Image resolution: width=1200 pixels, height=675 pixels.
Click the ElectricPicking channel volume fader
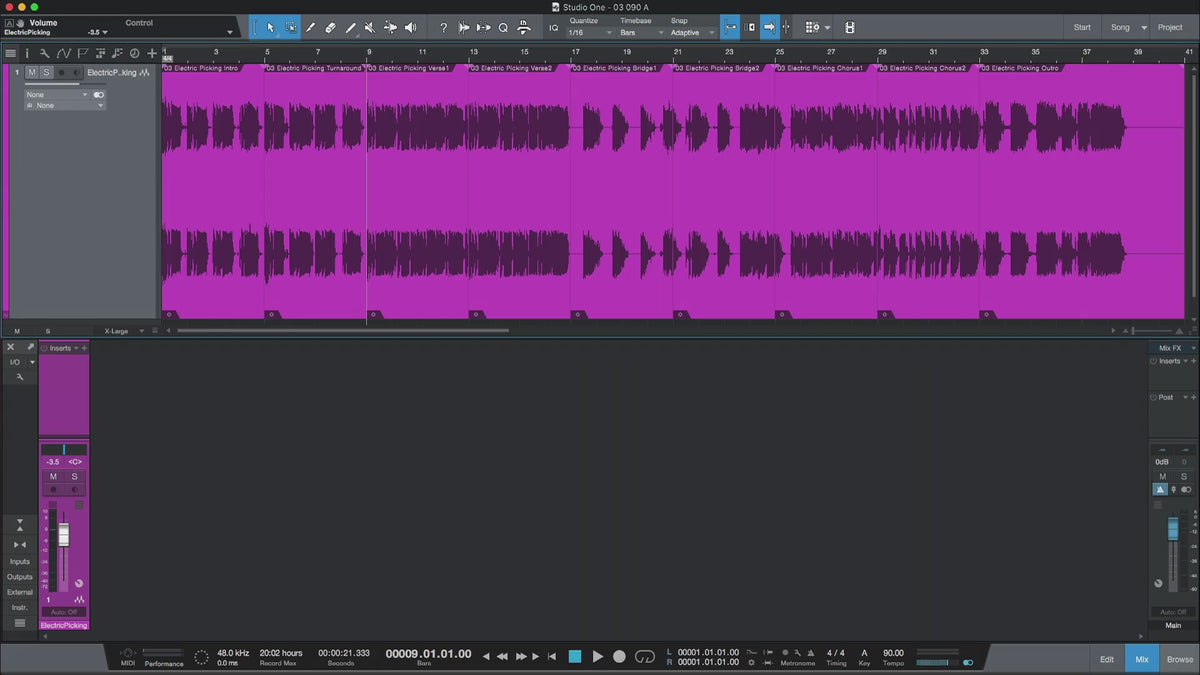pos(63,535)
